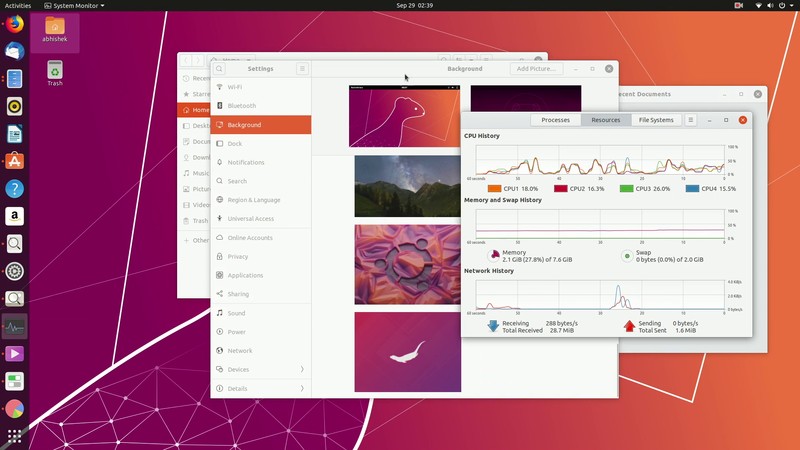Open Settings hamburger menu beside title

point(302,69)
